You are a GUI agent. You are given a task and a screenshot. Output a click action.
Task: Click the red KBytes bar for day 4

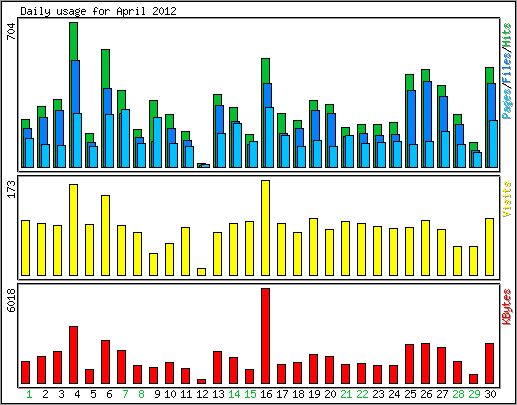73,355
